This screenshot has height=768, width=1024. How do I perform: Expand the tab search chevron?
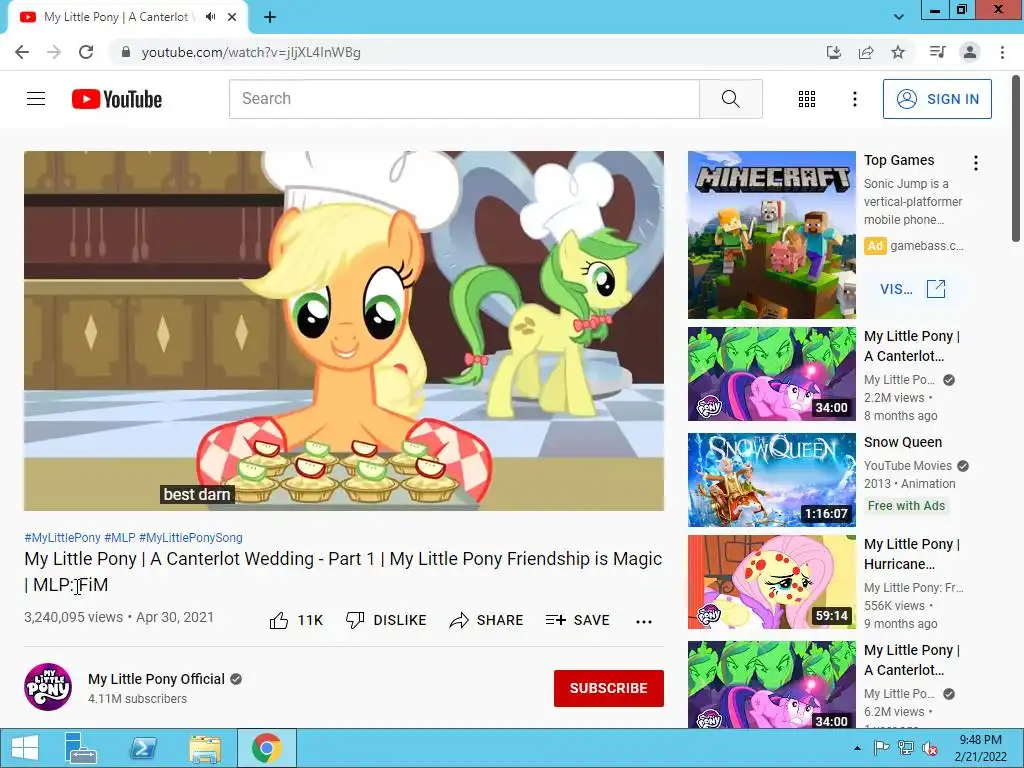tap(899, 17)
